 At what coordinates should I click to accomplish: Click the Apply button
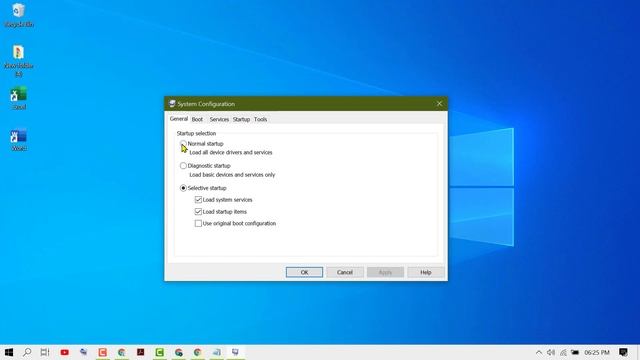click(385, 272)
